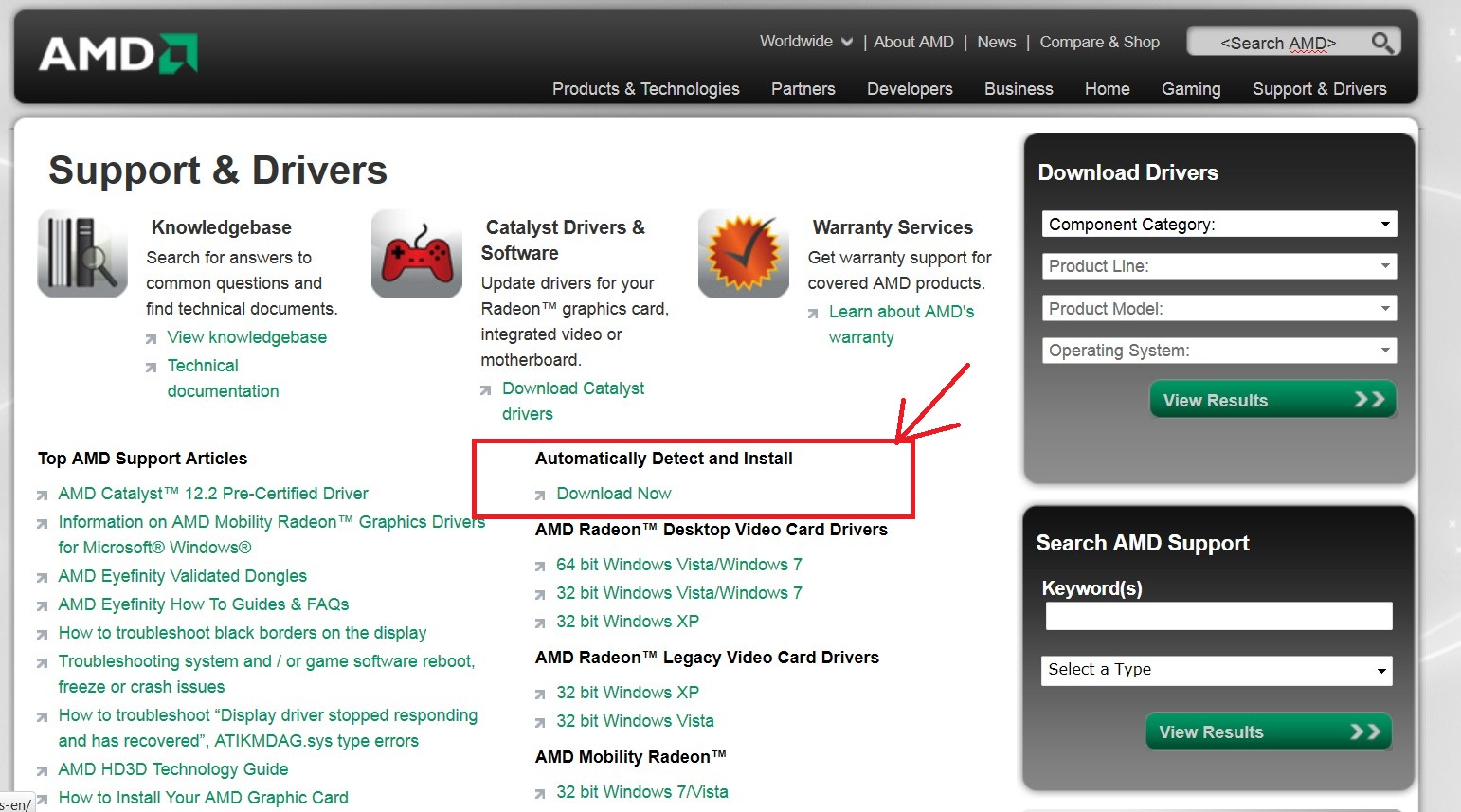Click the Knowledgebase heading
Viewport: 1461px width, 812px height.
click(x=222, y=227)
